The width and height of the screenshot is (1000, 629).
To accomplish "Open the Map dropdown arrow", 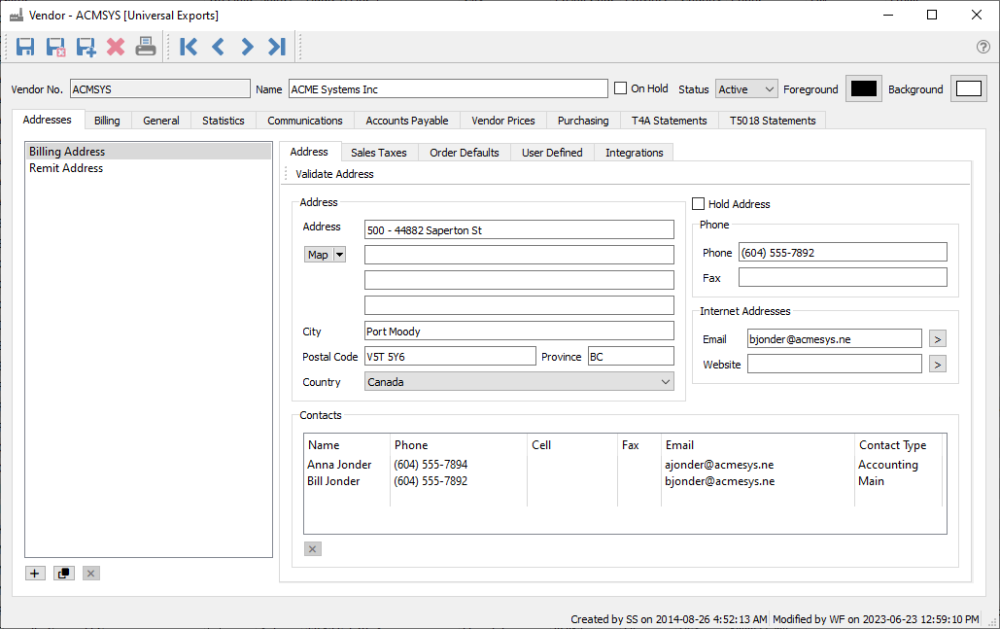I will pos(340,255).
